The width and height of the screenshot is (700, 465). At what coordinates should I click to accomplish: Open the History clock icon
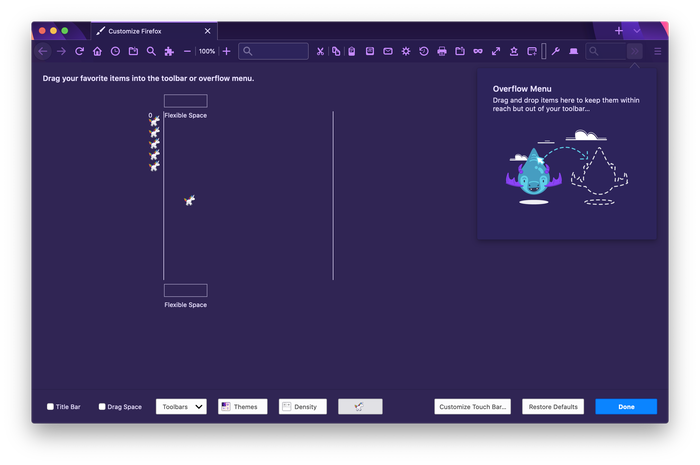pyautogui.click(x=115, y=51)
